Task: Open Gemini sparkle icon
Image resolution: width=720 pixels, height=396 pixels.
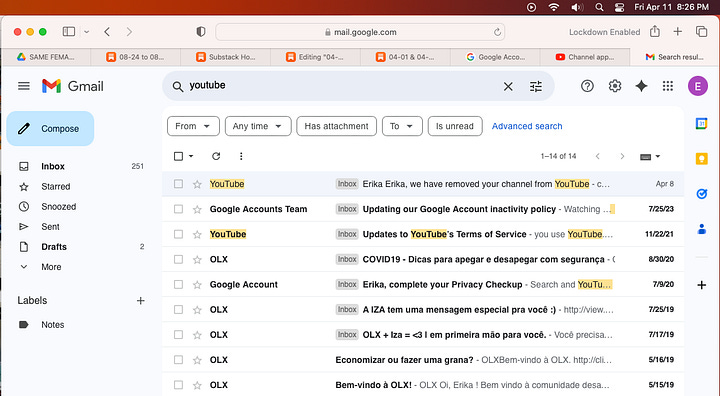Action: [641, 86]
